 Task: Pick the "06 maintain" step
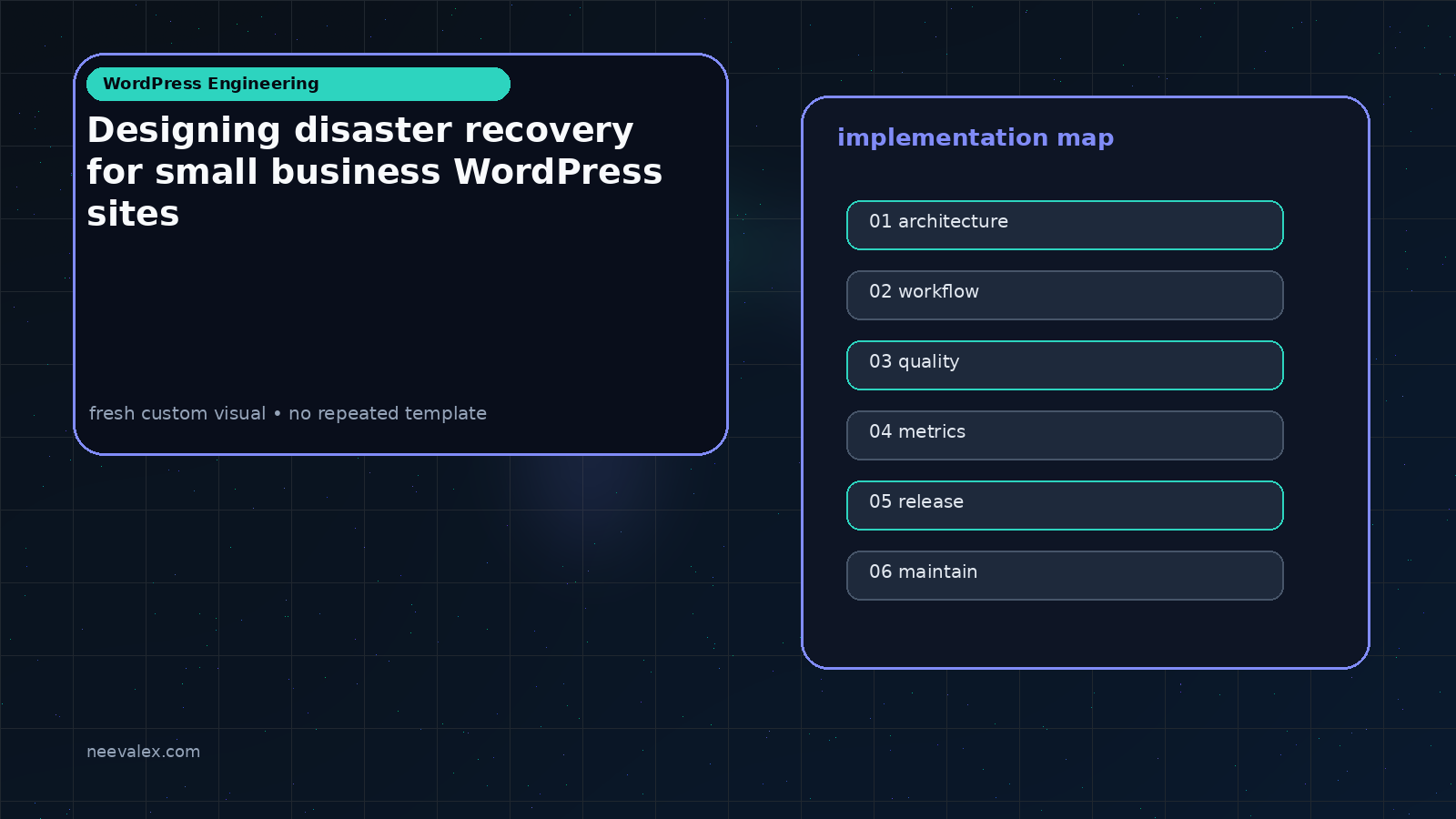1065,575
